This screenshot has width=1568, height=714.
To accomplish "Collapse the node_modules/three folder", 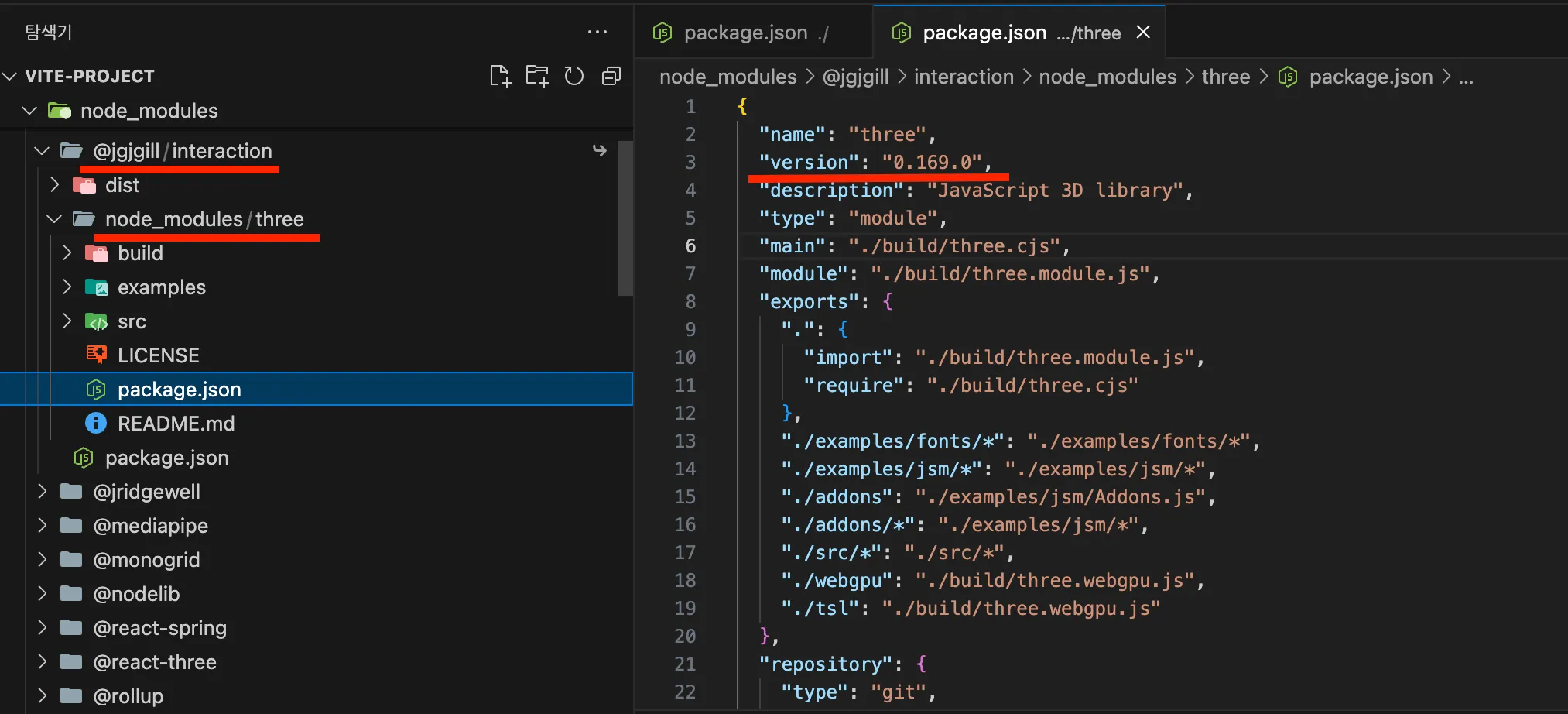I will pos(53,218).
